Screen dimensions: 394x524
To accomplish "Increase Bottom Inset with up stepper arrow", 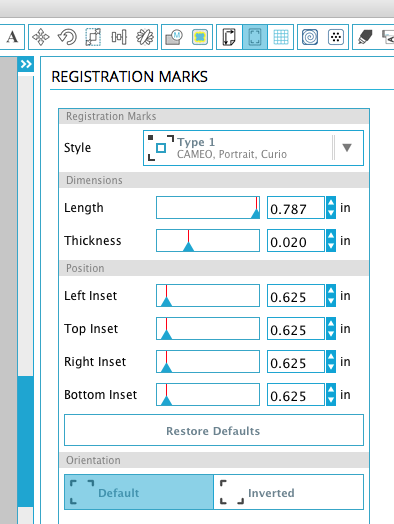I will click(x=331, y=389).
